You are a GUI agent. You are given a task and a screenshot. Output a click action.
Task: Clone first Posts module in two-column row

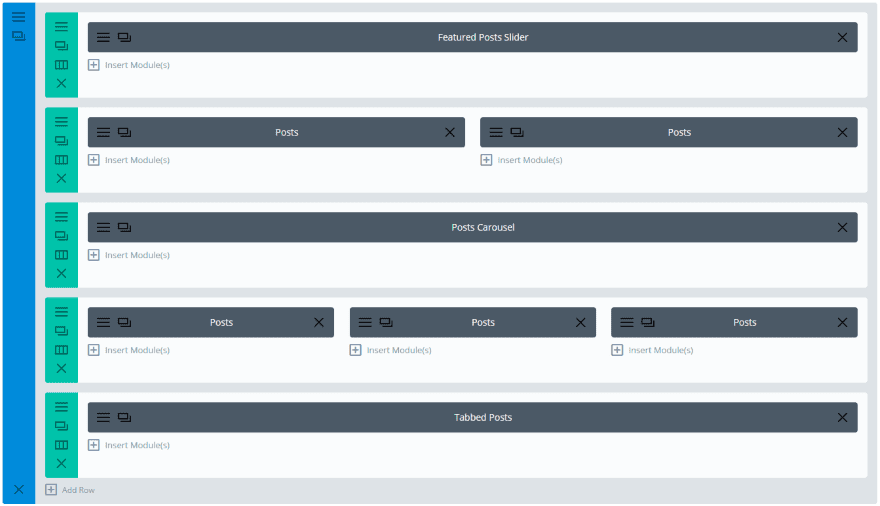pyautogui.click(x=124, y=132)
